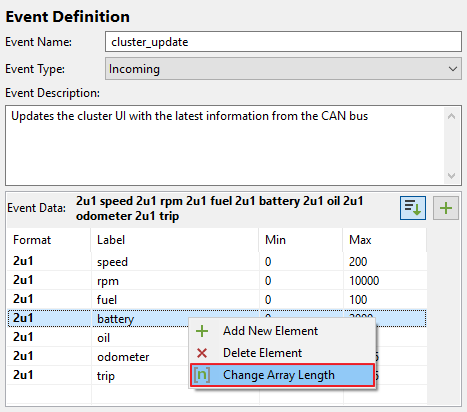This screenshot has height=412, width=467.
Task: Click the 2u1 format cell of rpm row
Action: 49,280
